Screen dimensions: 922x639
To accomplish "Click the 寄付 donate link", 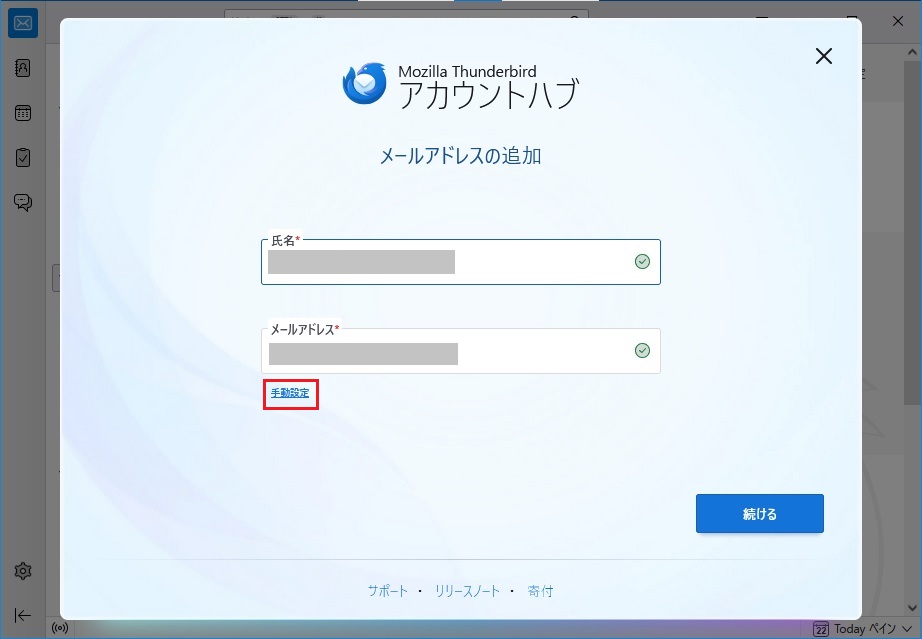I will pos(540,591).
